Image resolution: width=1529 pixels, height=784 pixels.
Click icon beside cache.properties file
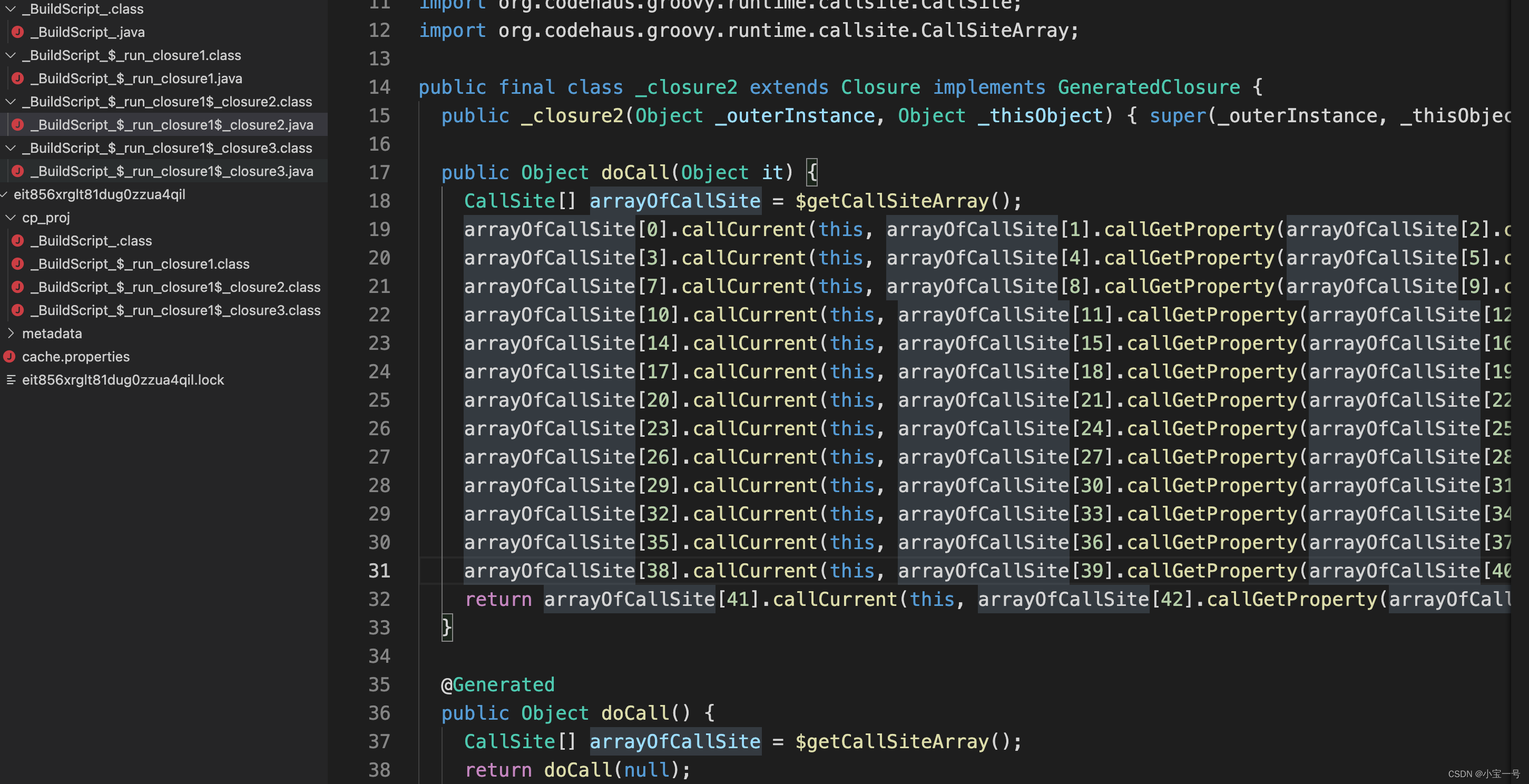pos(9,356)
